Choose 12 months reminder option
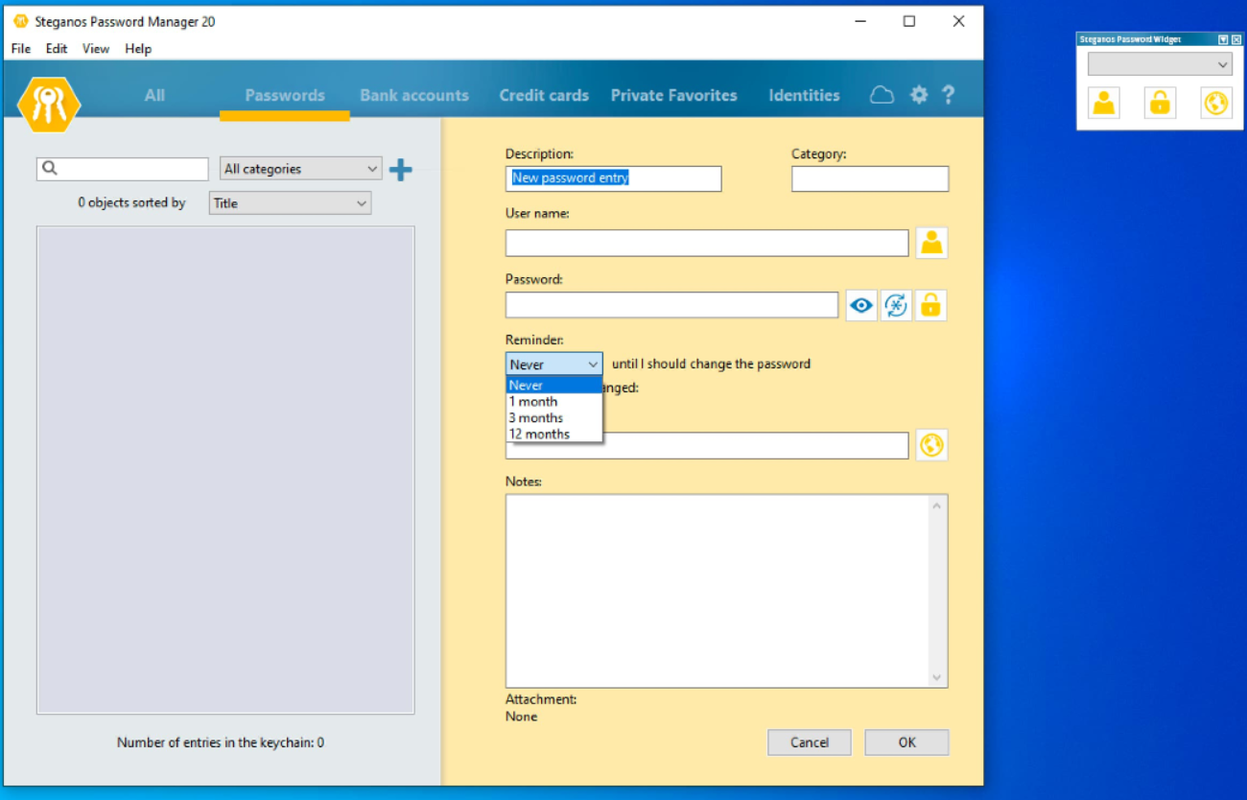The image size is (1247, 800). point(554,434)
